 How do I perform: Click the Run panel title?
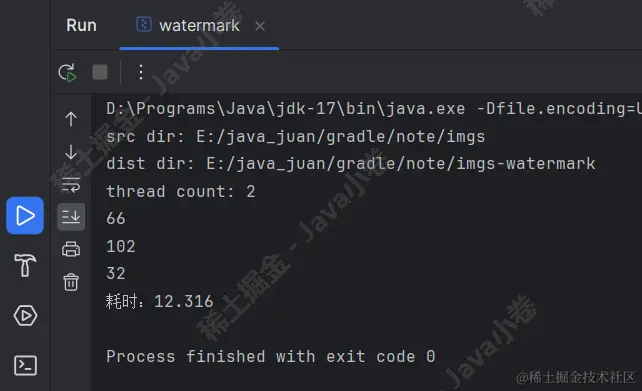coord(81,25)
